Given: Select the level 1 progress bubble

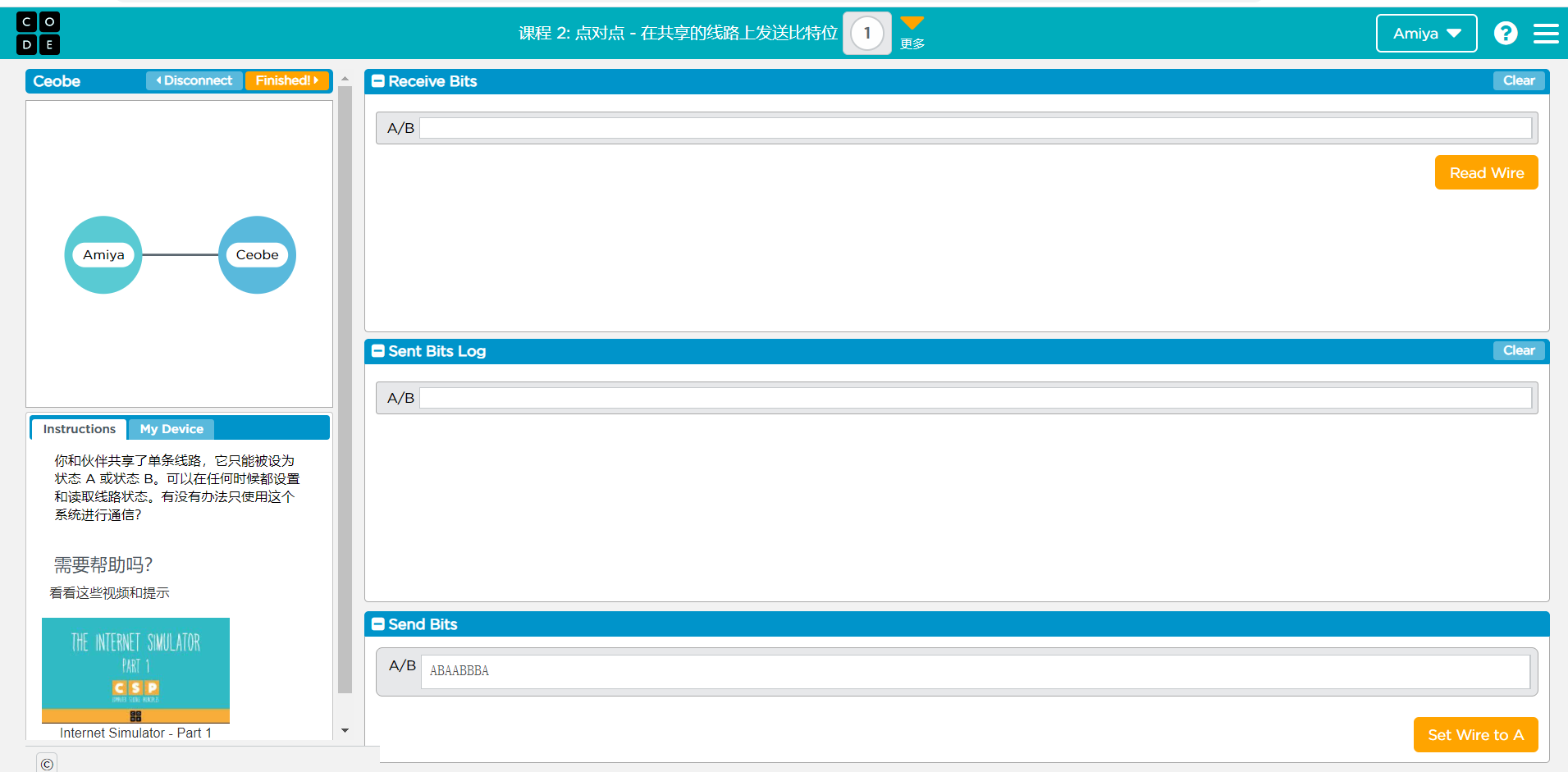Looking at the screenshot, I should 867,34.
